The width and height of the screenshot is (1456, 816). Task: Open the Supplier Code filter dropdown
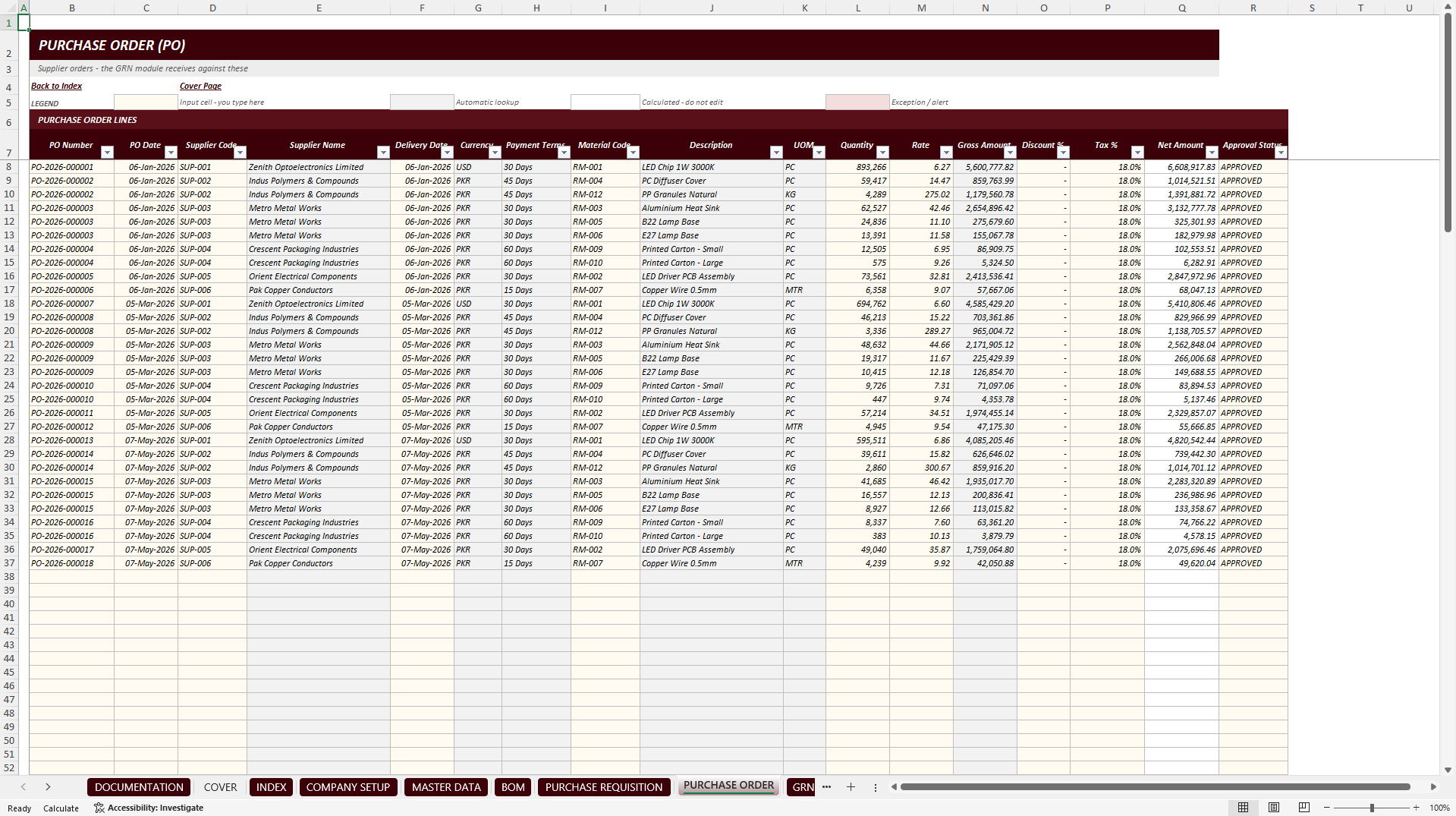click(x=240, y=153)
